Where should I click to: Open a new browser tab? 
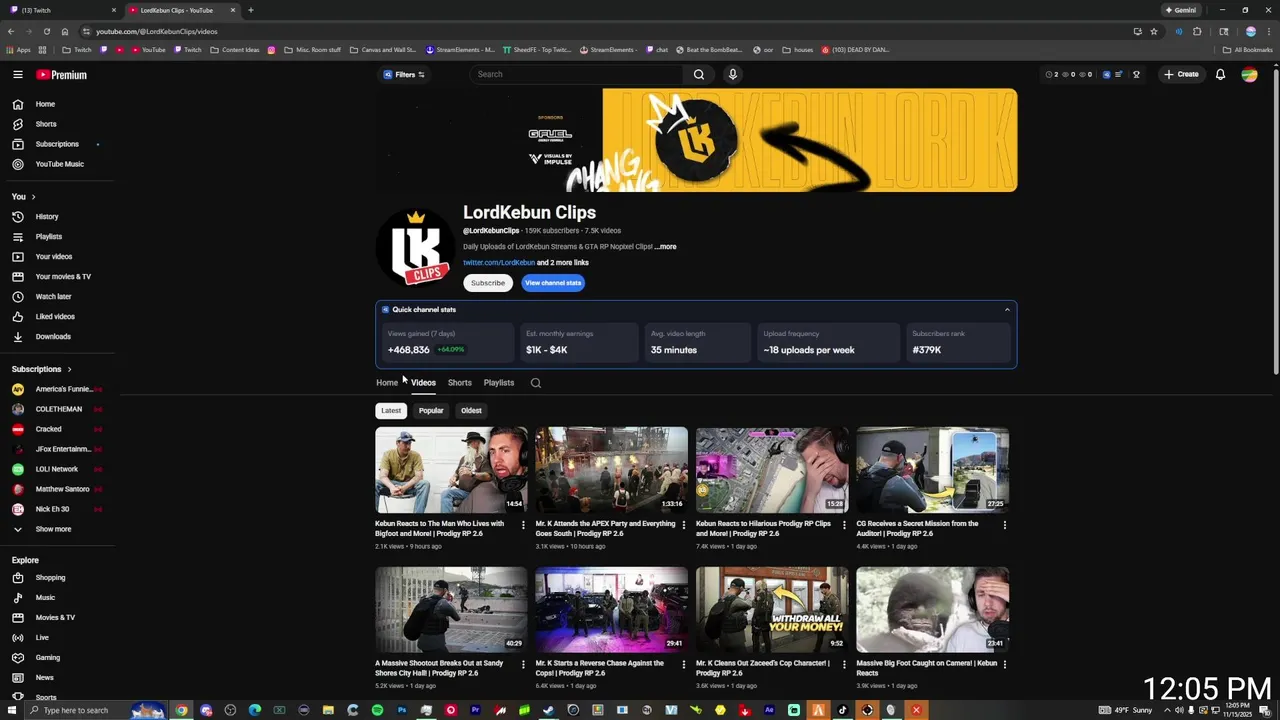point(250,10)
